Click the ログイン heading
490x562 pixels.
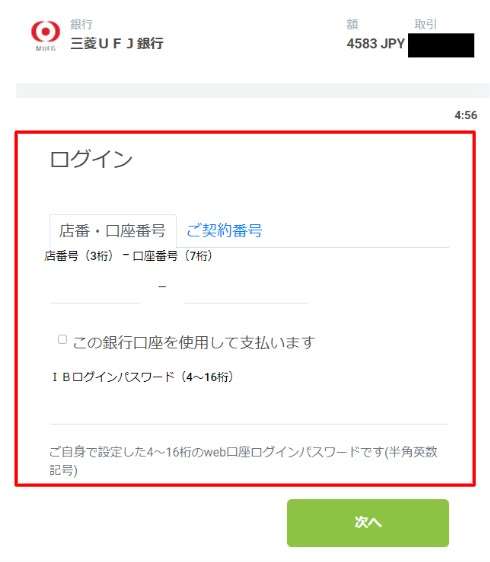pyautogui.click(x=91, y=159)
